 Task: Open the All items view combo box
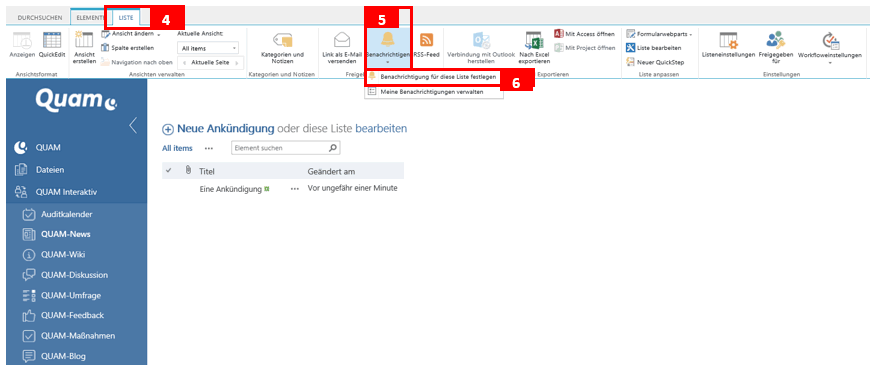[x=208, y=49]
